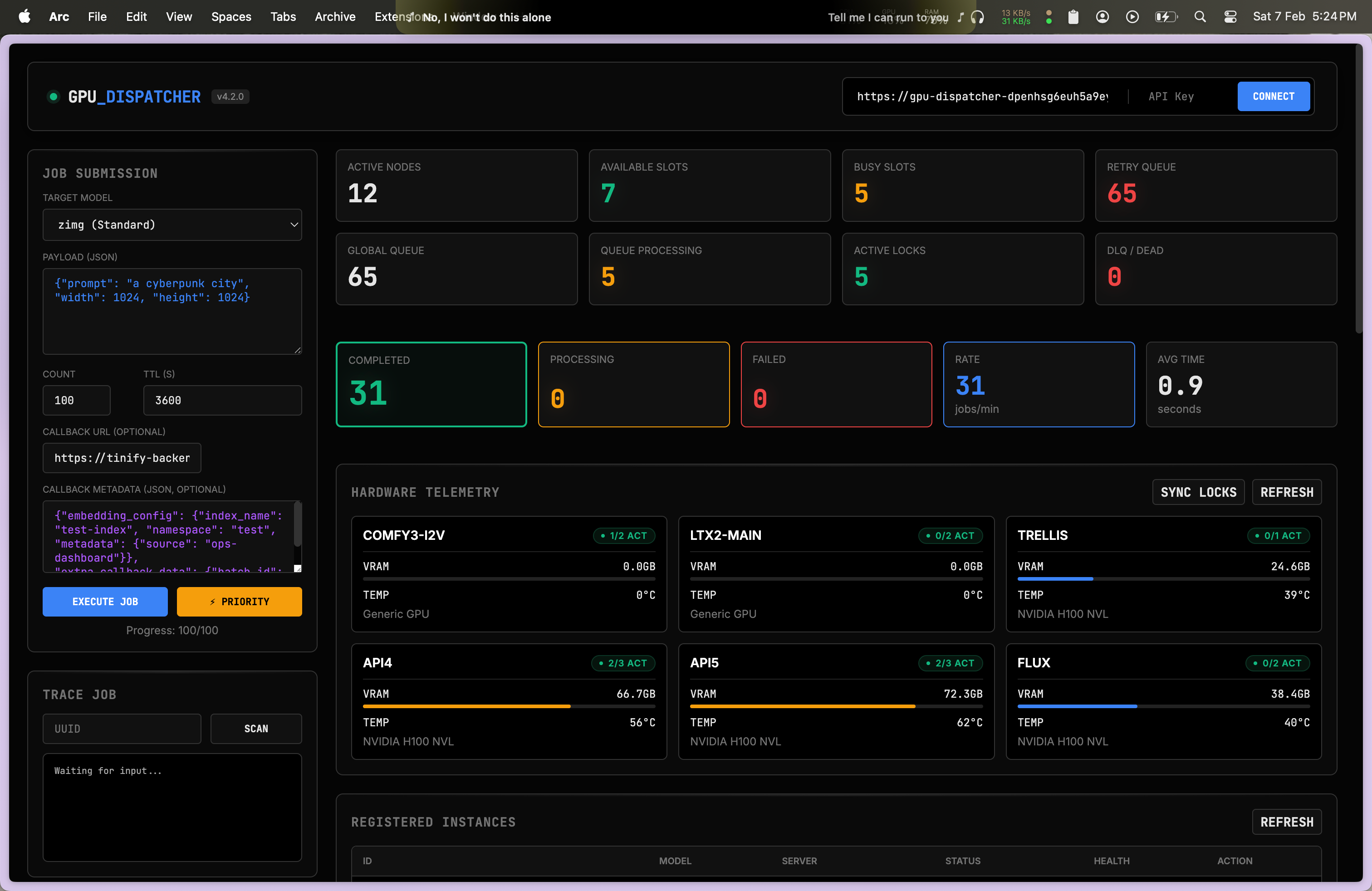Viewport: 1372px width, 891px height.
Task: Click the green status dot beside GPU_DISPATCHER
Action: pos(53,96)
